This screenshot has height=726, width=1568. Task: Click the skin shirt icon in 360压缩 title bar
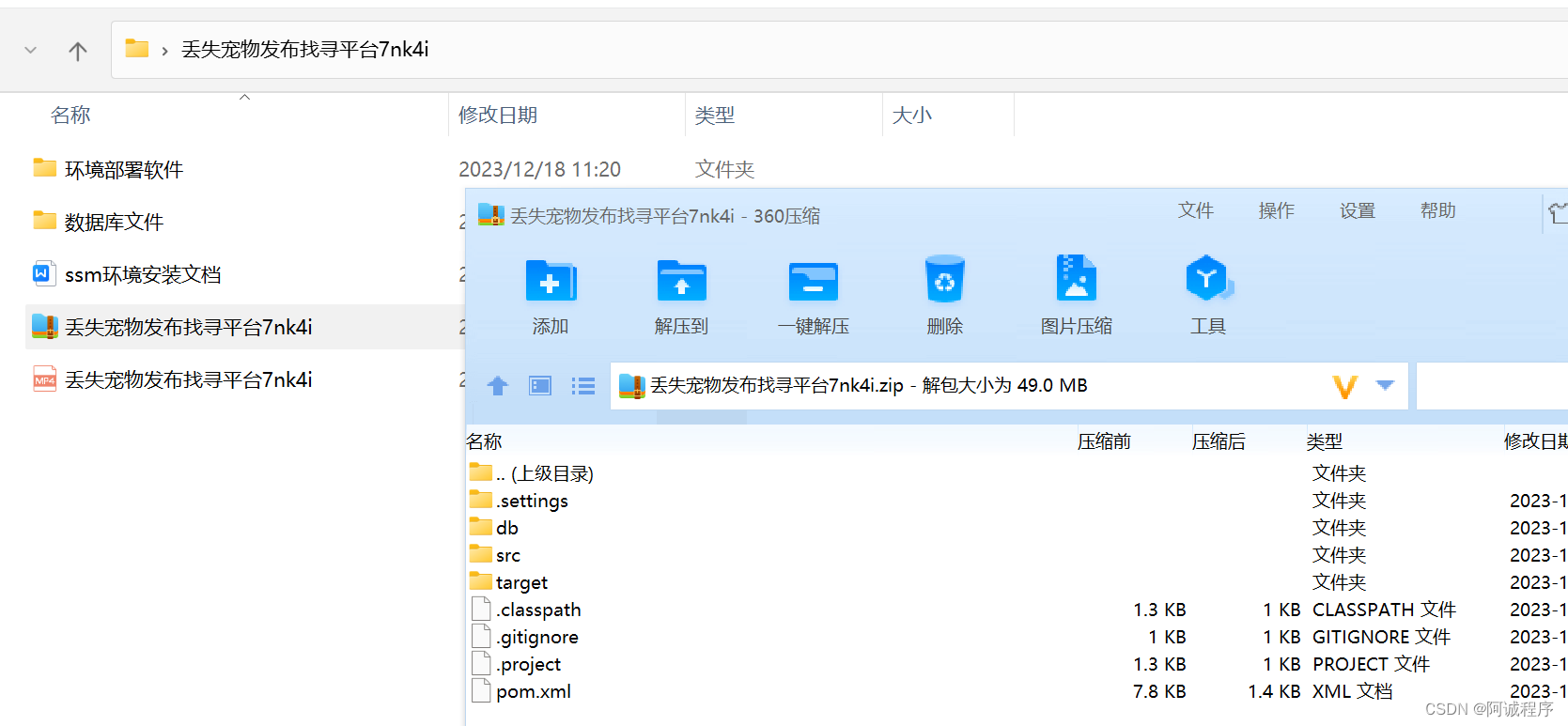1559,213
